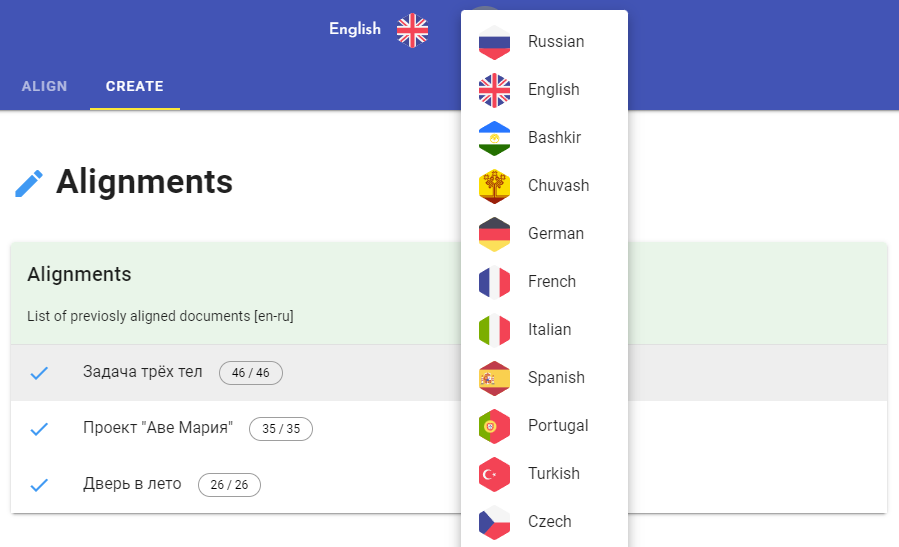Image resolution: width=899 pixels, height=547 pixels.
Task: Click the Bashkir flag icon
Action: coord(494,138)
